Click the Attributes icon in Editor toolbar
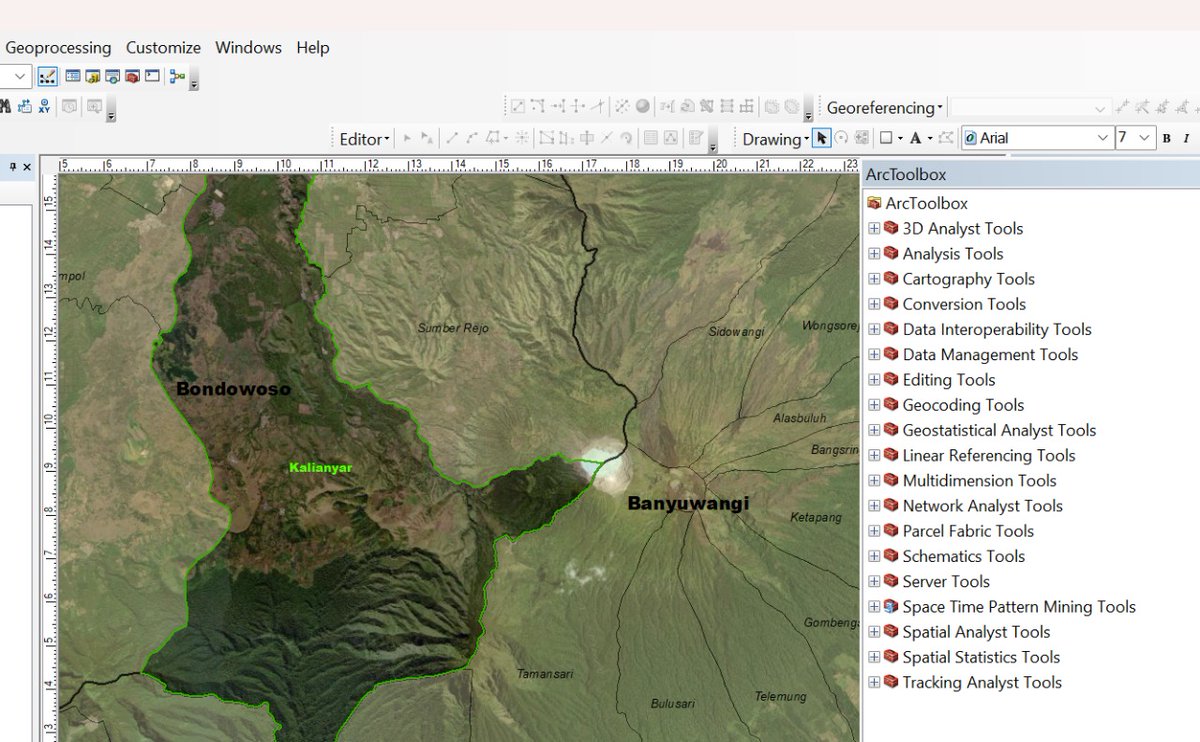The height and width of the screenshot is (742, 1200). [649, 138]
